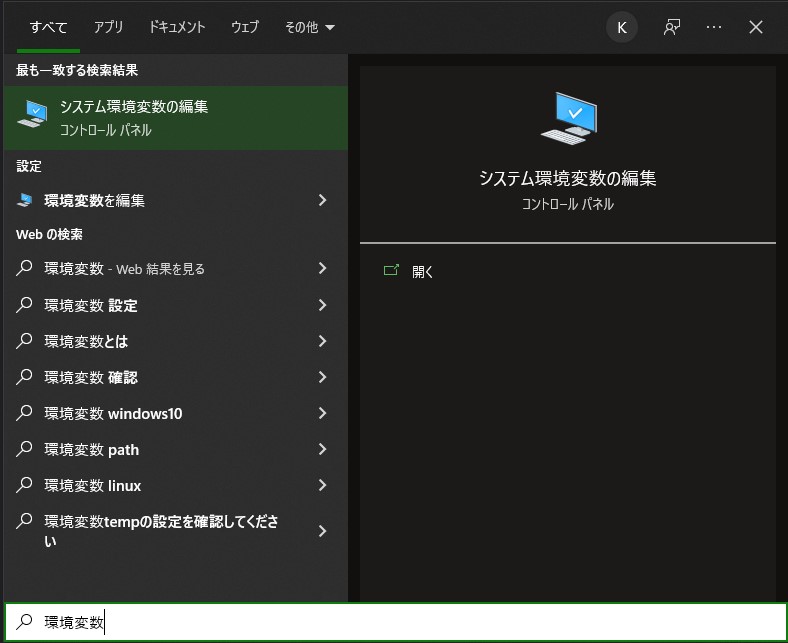Image resolution: width=788 pixels, height=643 pixels.
Task: Click the small icon beside 環境変数を編集
Action: pyautogui.click(x=24, y=200)
